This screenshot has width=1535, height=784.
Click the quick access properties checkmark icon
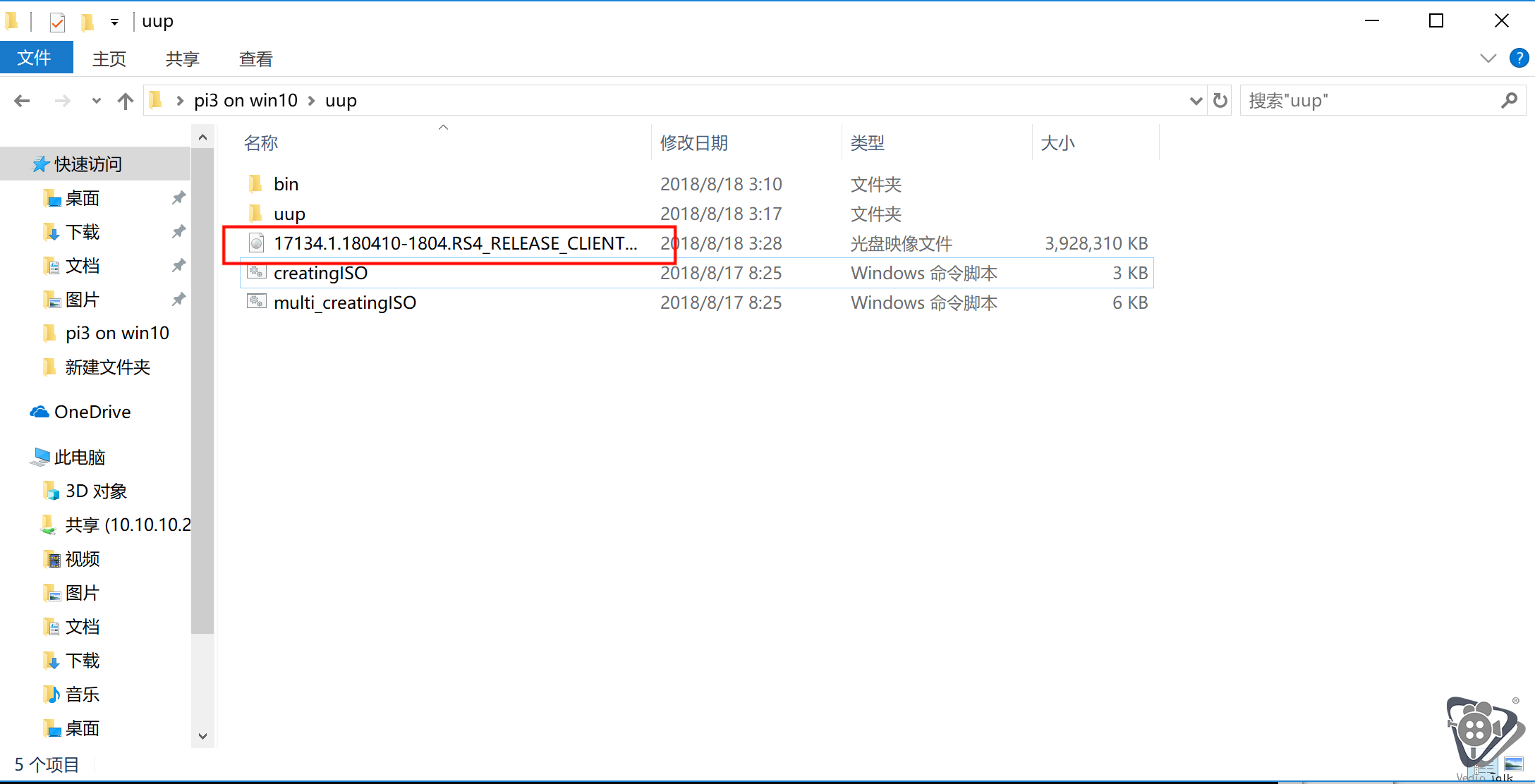click(58, 23)
